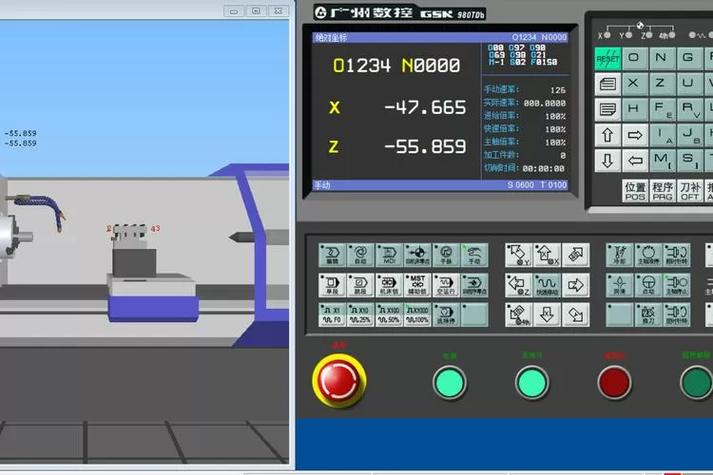Hit the red emergency stop button
The height and width of the screenshot is (475, 713).
tap(339, 381)
